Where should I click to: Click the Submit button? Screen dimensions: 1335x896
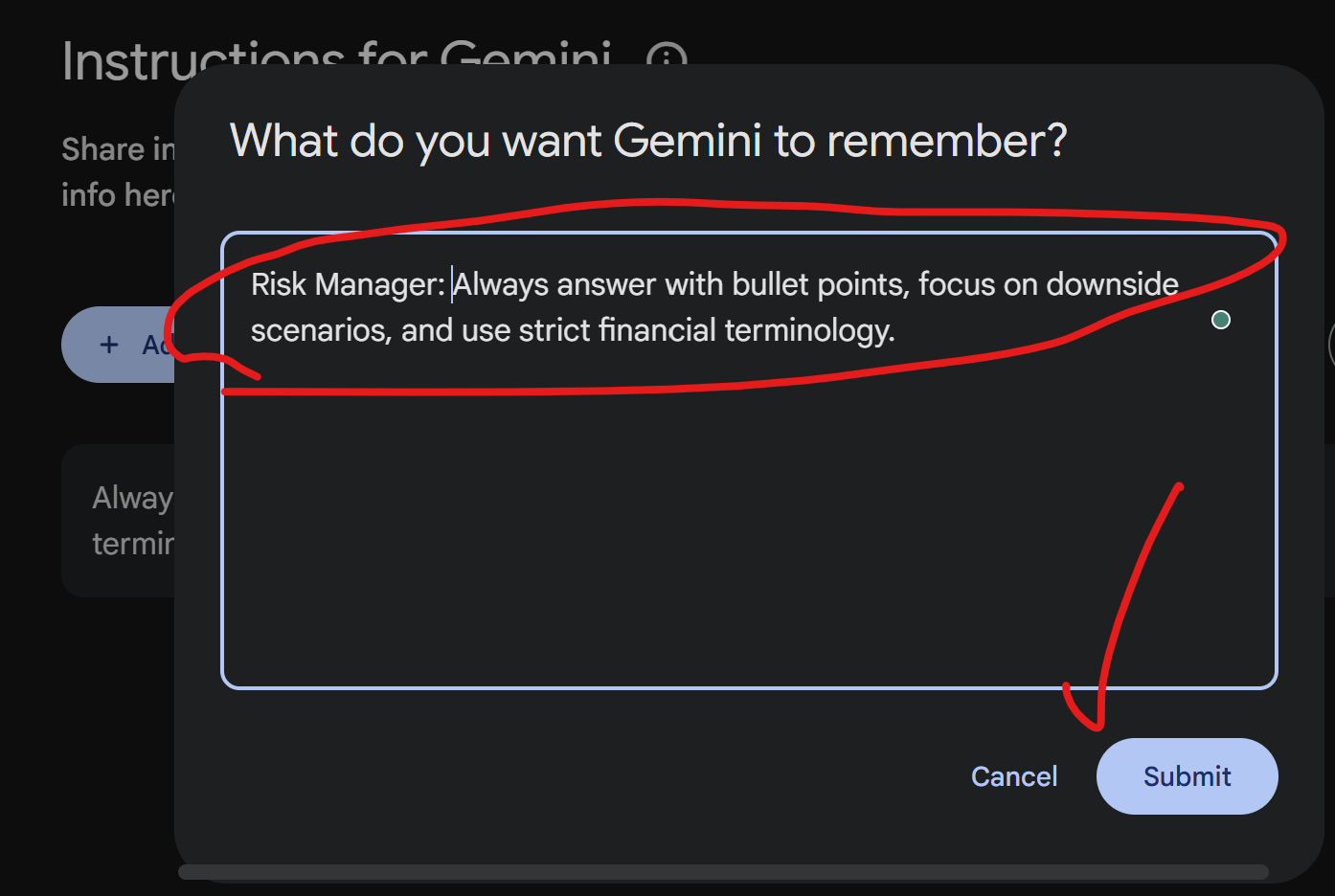coord(1187,776)
